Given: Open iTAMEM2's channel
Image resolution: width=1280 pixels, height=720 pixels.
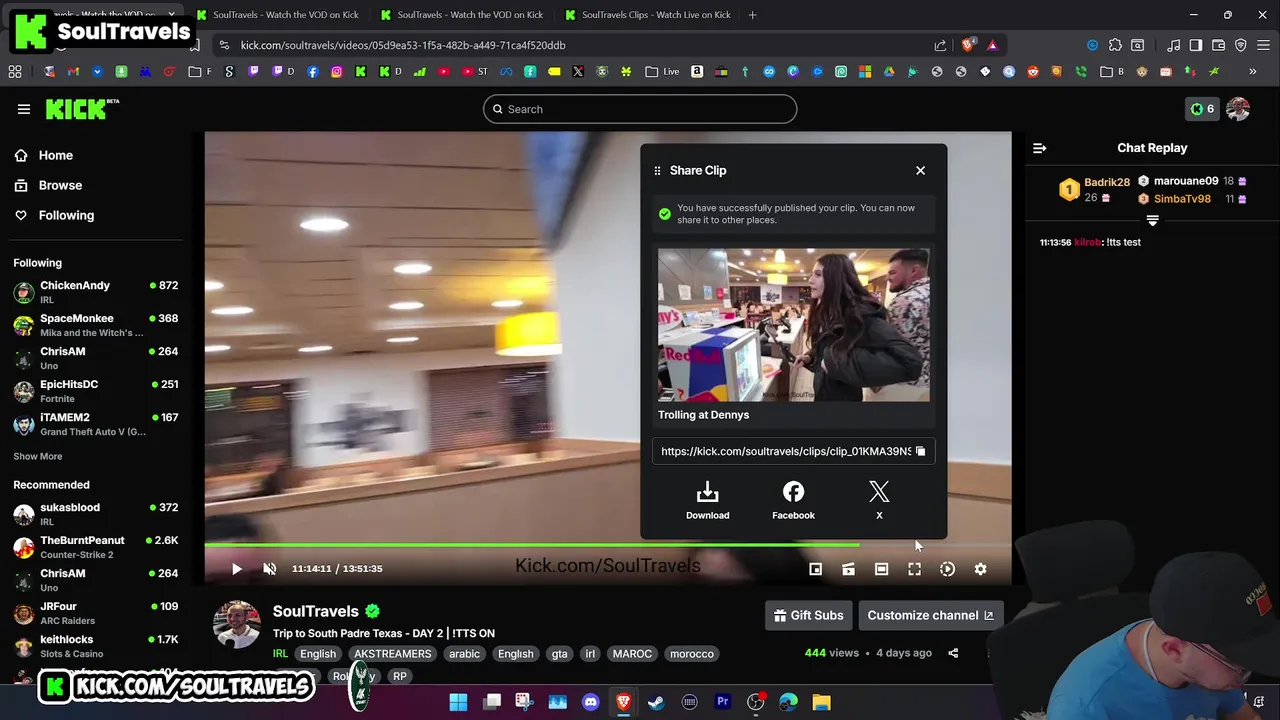Looking at the screenshot, I should pos(96,424).
